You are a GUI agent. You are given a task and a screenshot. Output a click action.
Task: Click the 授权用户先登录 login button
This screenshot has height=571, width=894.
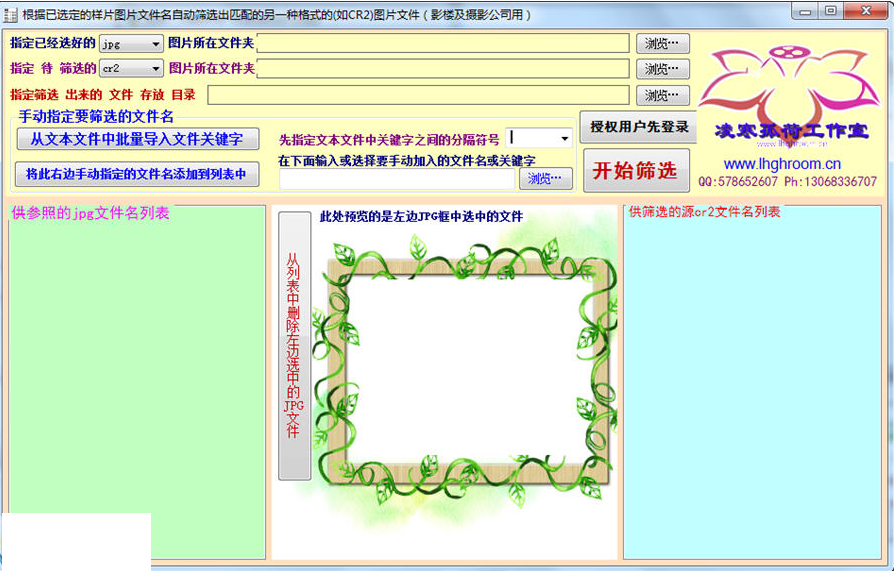(638, 127)
